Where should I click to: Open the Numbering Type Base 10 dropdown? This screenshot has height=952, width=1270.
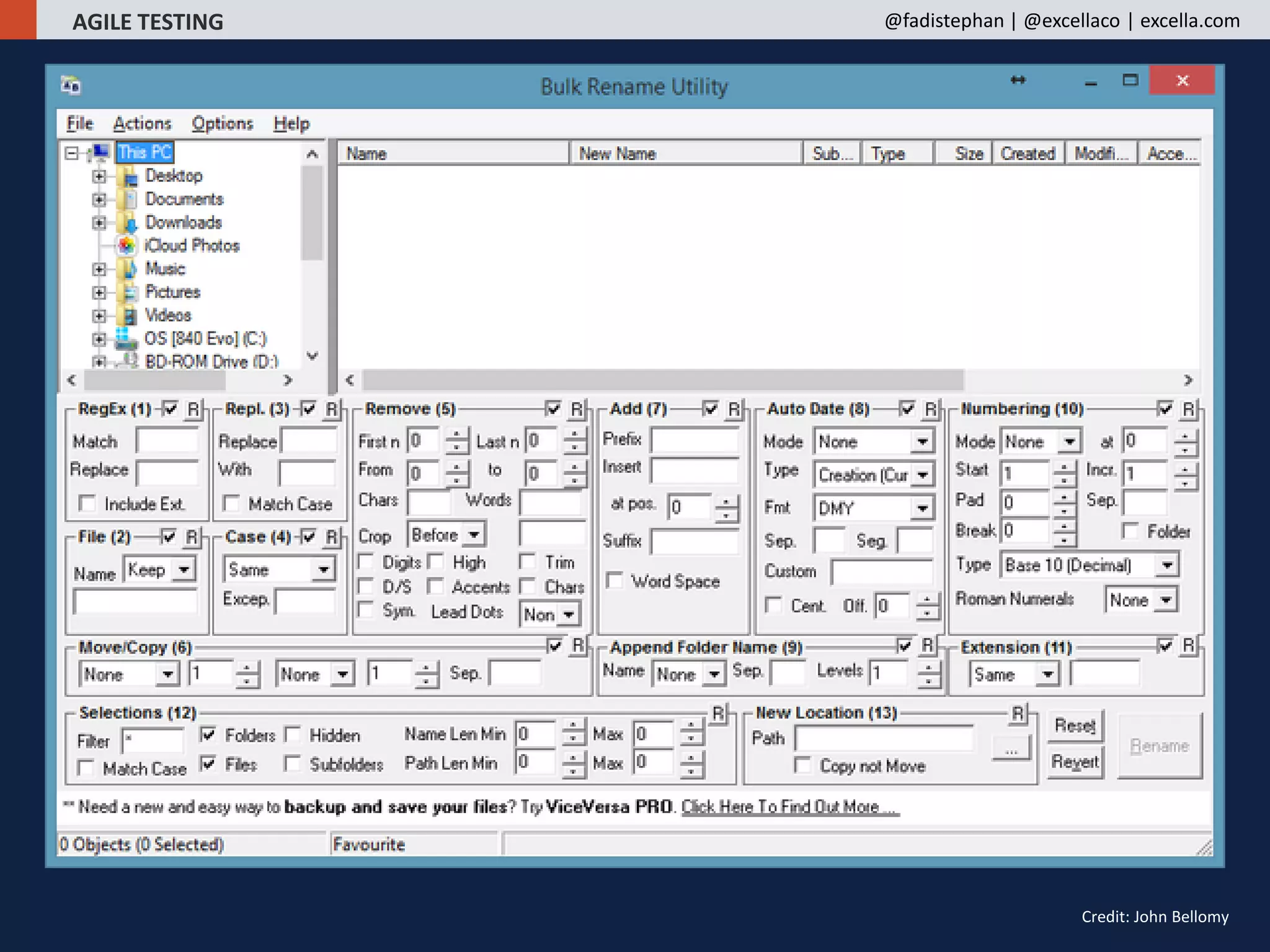(x=1167, y=565)
